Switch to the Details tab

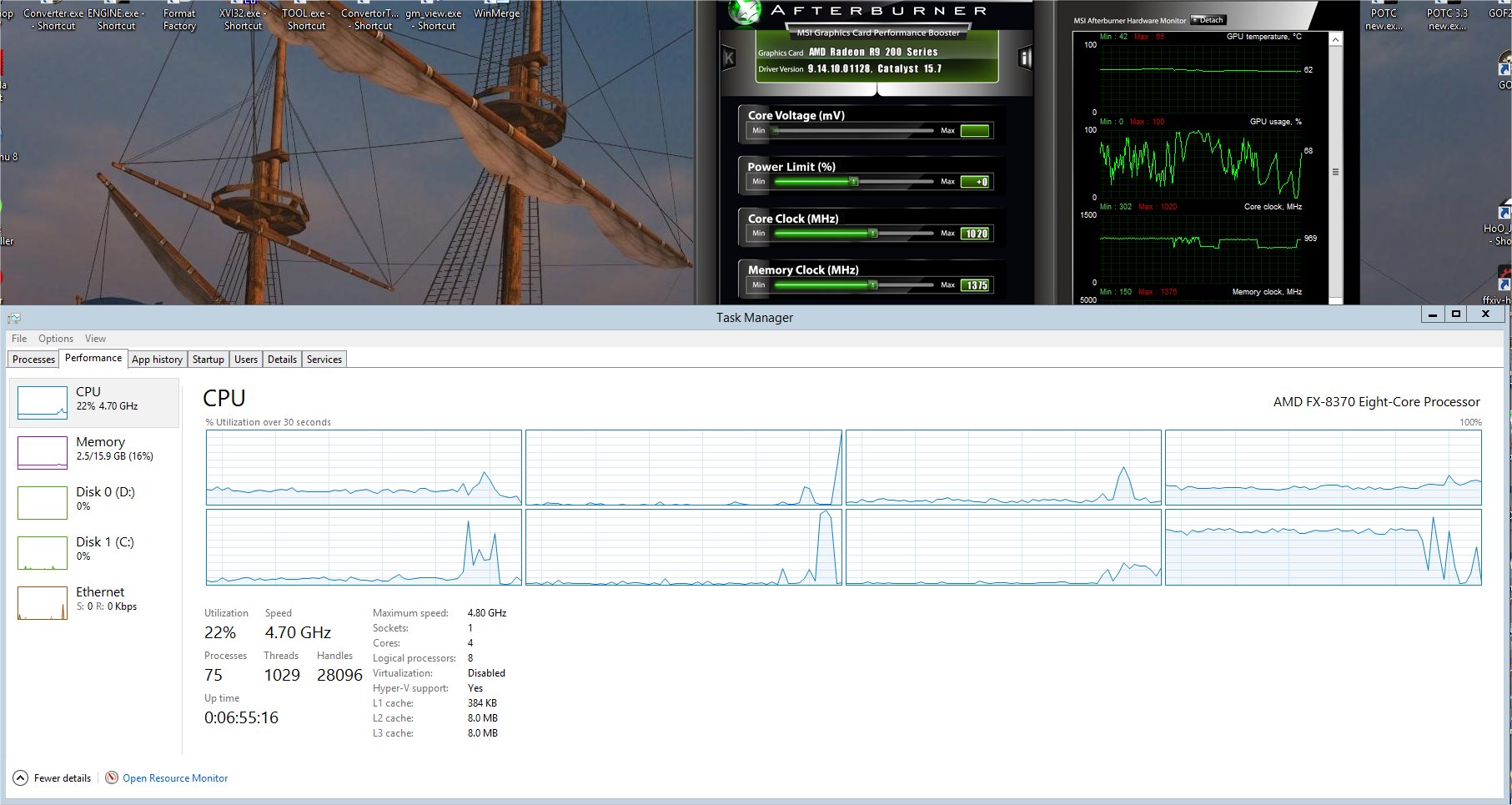[282, 360]
